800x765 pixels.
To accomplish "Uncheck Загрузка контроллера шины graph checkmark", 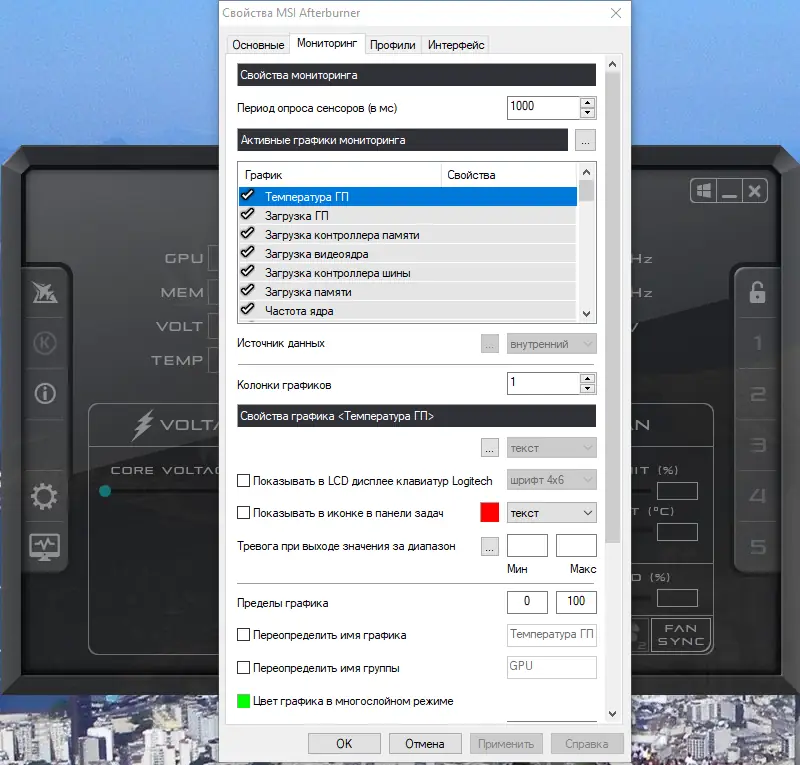I will [247, 272].
